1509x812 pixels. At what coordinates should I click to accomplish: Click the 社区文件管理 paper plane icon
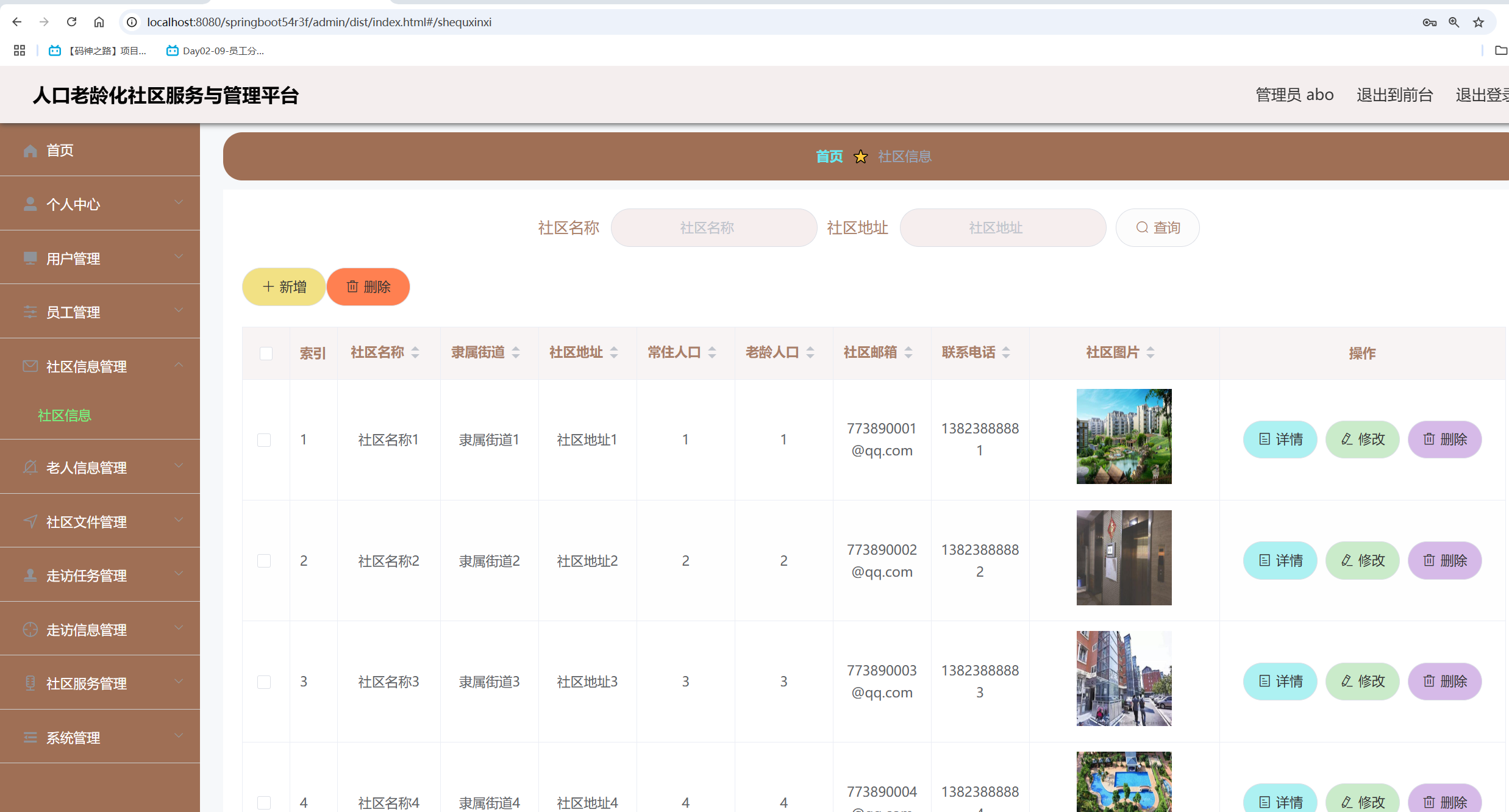pos(30,521)
